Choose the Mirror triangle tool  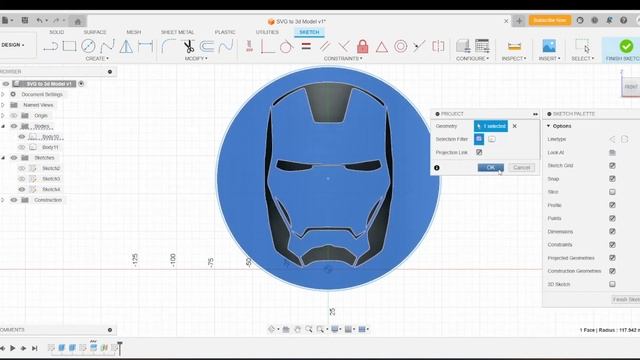click(x=126, y=47)
